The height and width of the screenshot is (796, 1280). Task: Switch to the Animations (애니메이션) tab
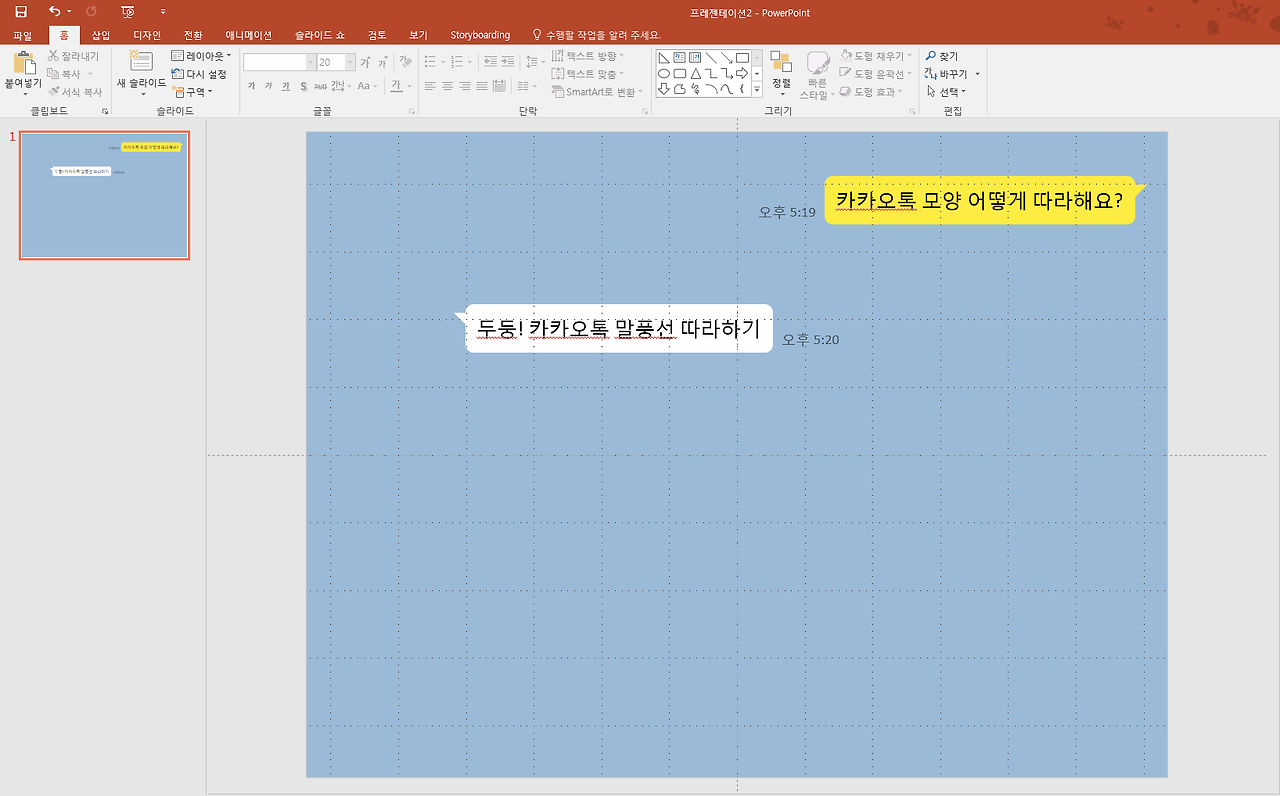pyautogui.click(x=248, y=35)
